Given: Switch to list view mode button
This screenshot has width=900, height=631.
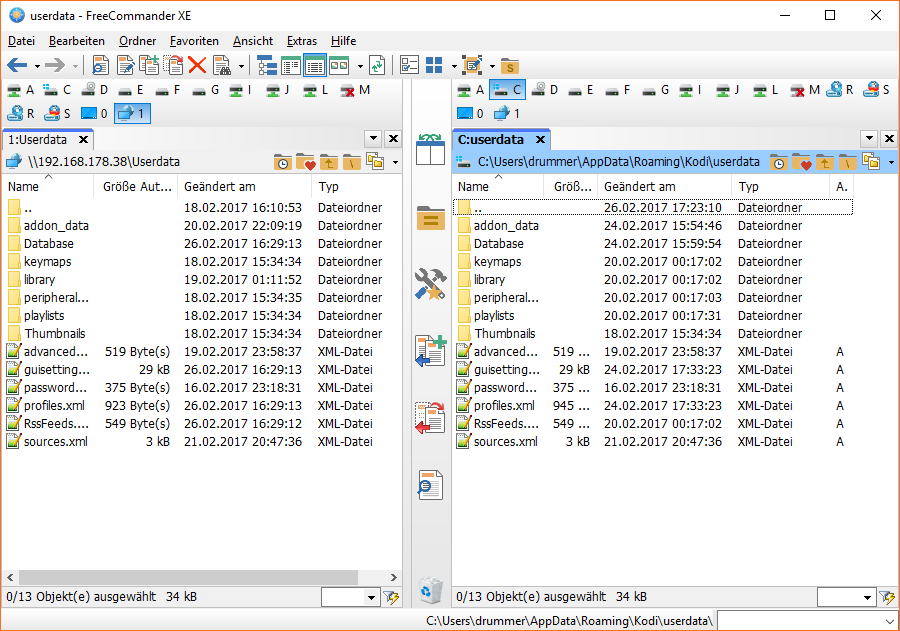Looking at the screenshot, I should tap(290, 65).
